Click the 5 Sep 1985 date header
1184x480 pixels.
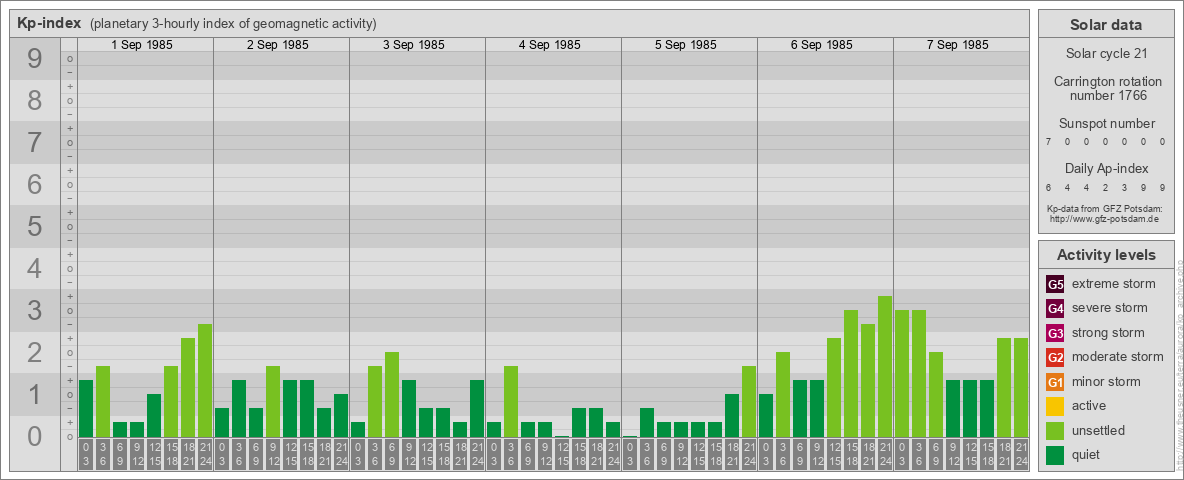(686, 45)
